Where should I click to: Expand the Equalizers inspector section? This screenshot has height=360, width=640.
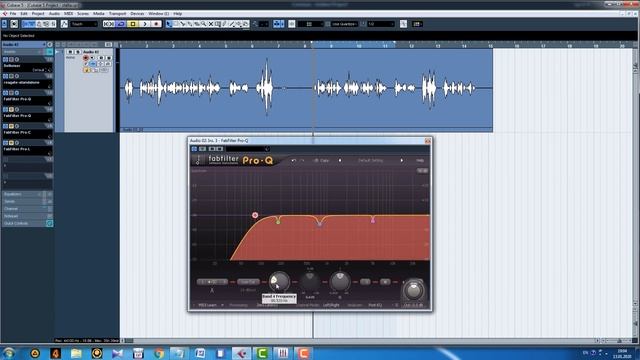[27, 194]
